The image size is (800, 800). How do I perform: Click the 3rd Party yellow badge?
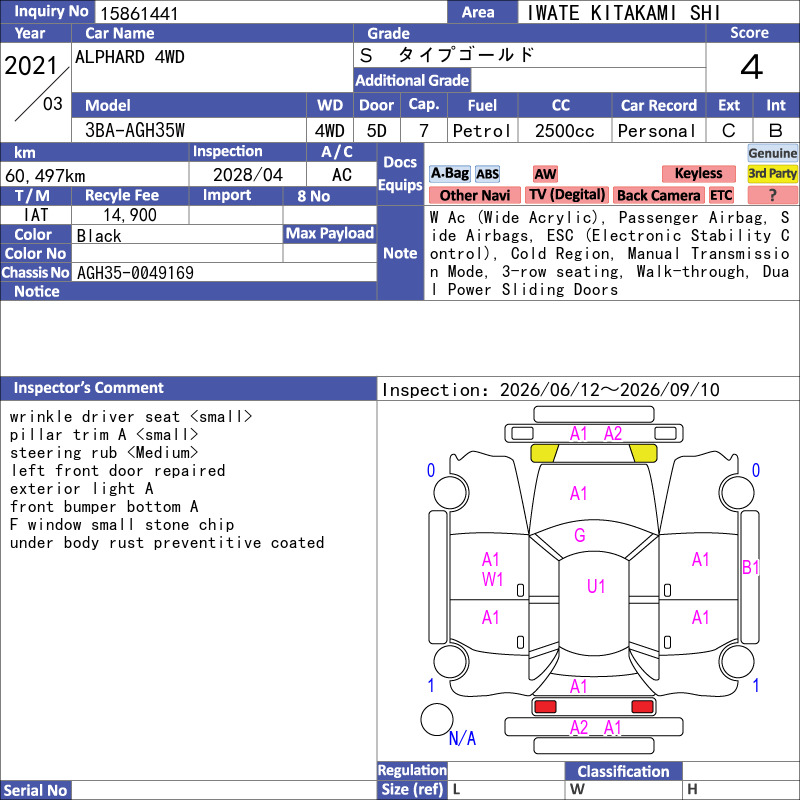click(x=772, y=174)
